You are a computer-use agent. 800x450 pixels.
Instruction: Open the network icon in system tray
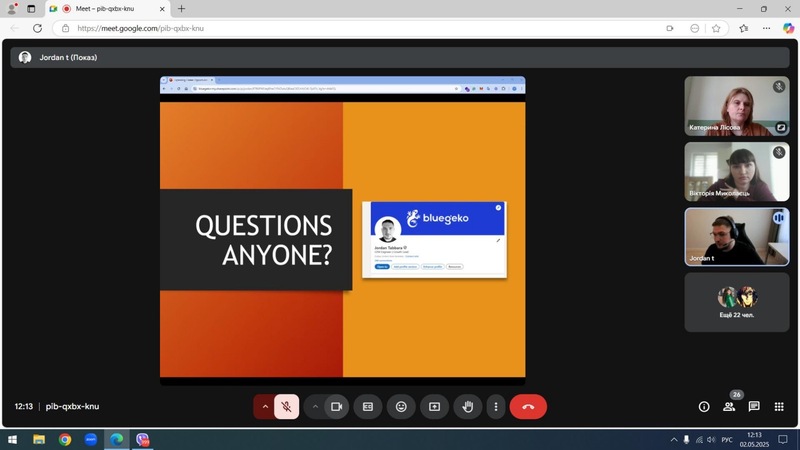click(699, 439)
